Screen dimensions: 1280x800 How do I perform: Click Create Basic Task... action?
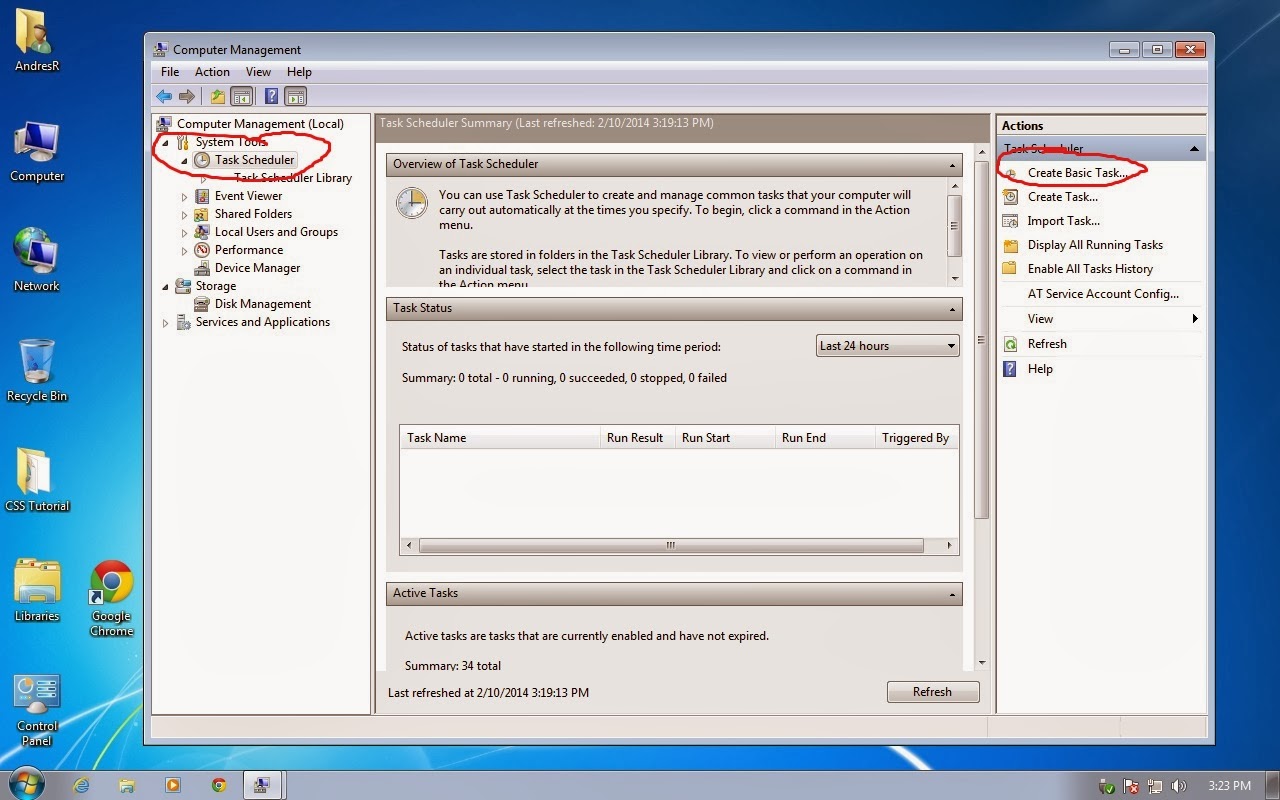tap(1077, 173)
